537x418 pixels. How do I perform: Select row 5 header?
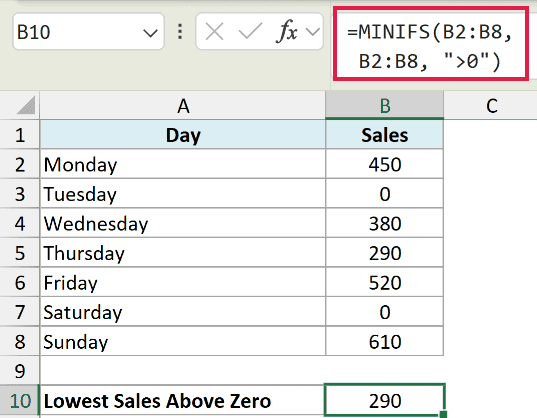tap(20, 253)
